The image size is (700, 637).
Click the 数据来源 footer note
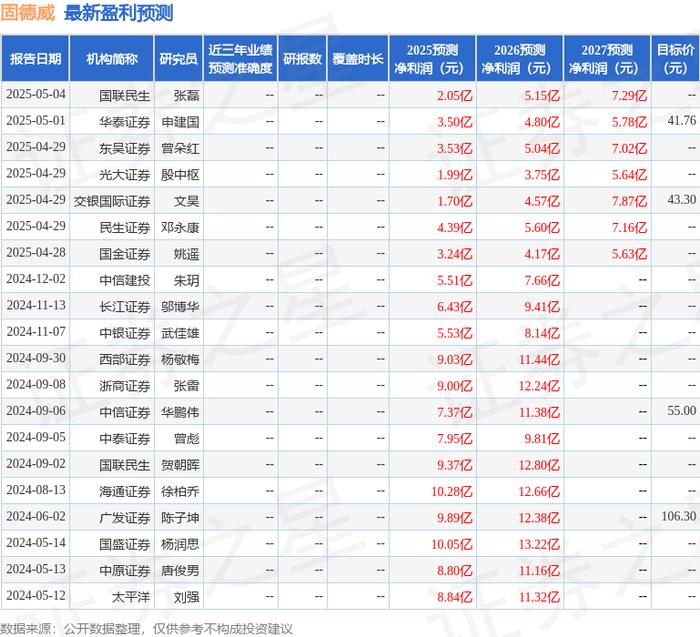coord(146,629)
